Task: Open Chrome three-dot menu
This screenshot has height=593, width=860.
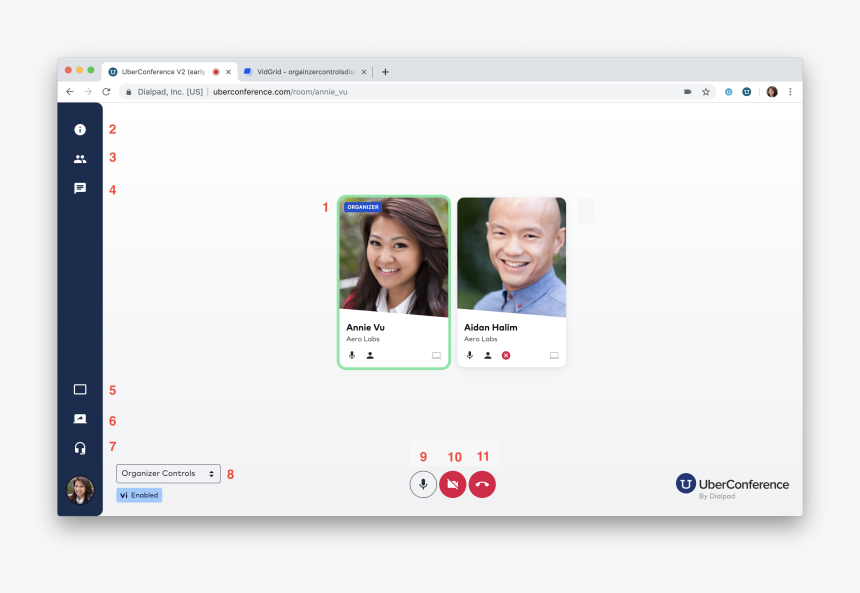Action: [x=790, y=92]
